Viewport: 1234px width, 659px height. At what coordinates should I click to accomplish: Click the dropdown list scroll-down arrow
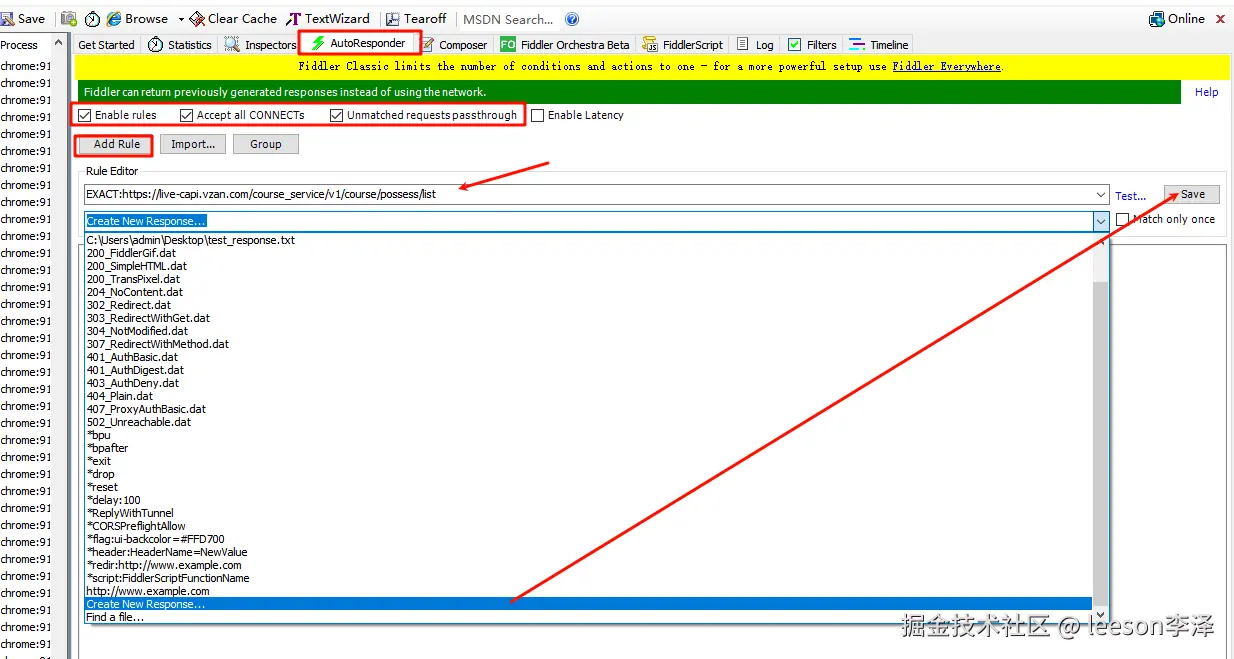coord(1101,616)
